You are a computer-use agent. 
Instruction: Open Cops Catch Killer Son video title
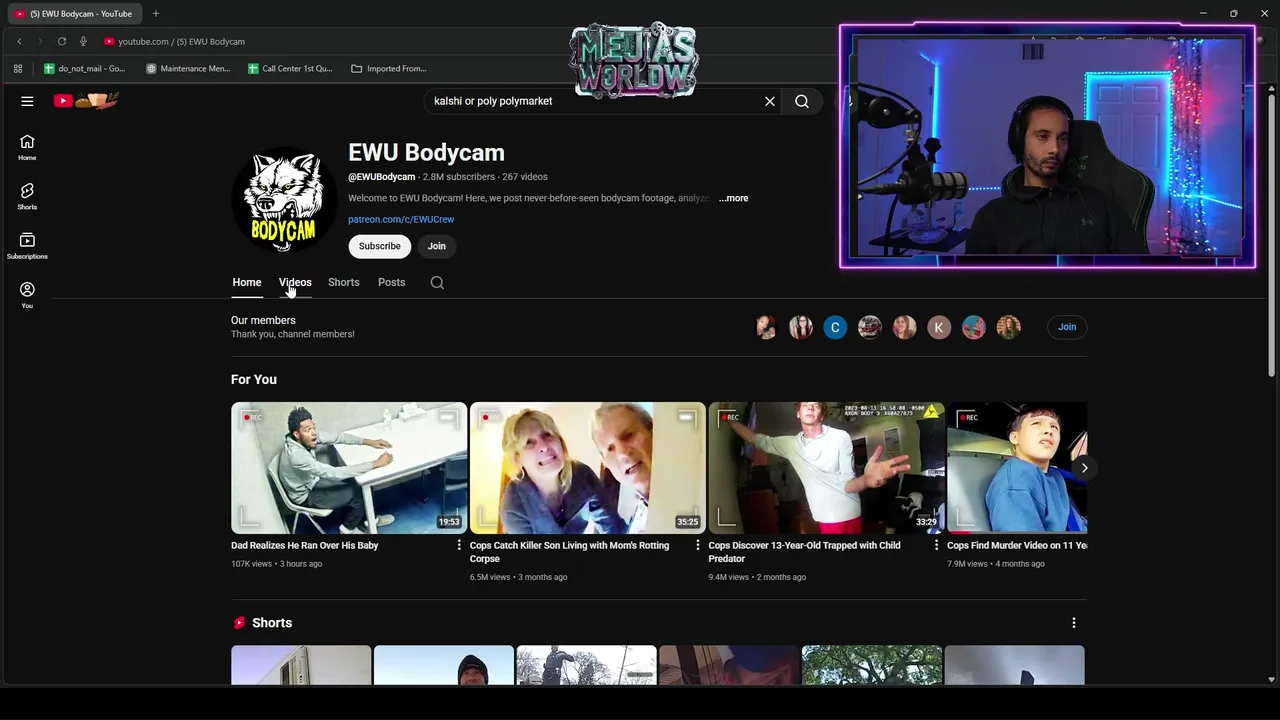569,552
